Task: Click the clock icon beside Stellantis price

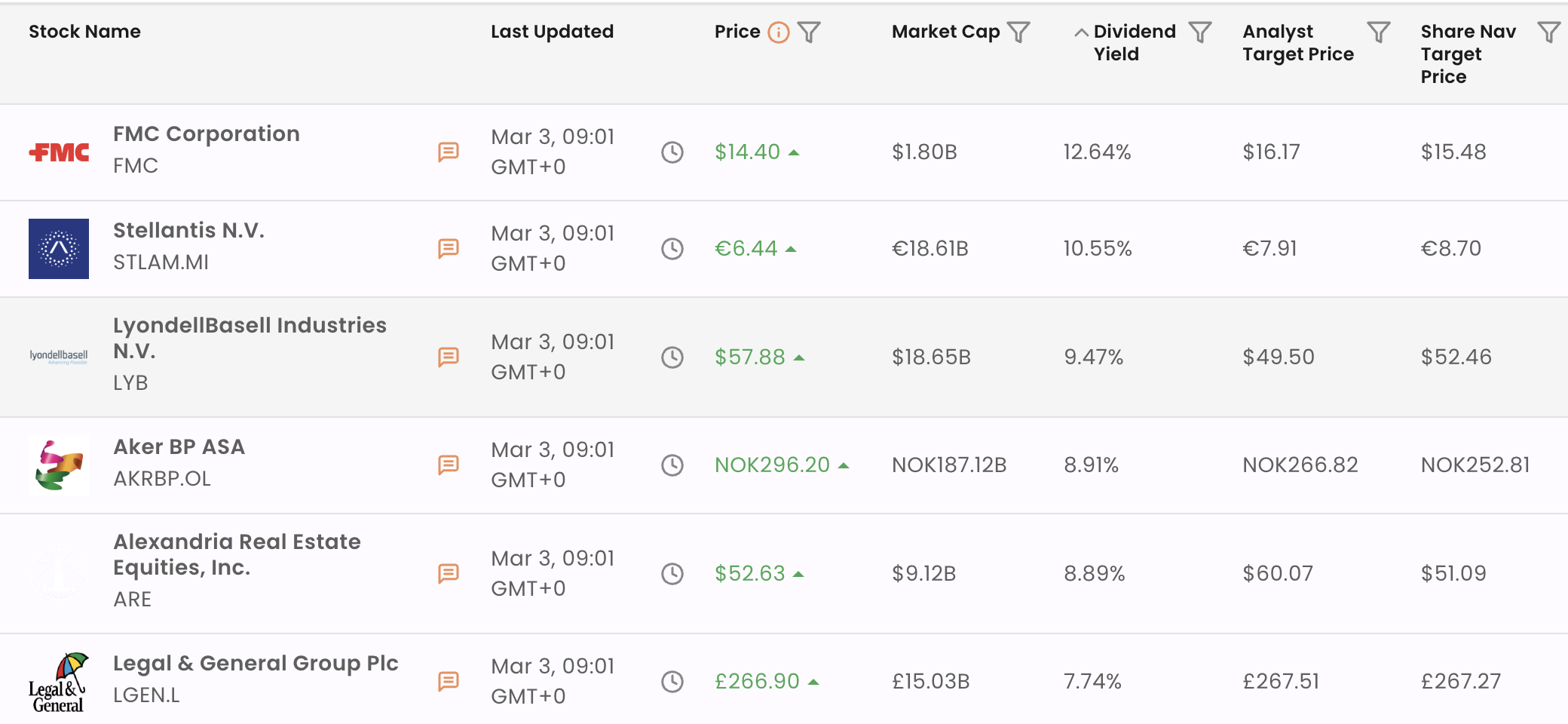Action: (672, 248)
